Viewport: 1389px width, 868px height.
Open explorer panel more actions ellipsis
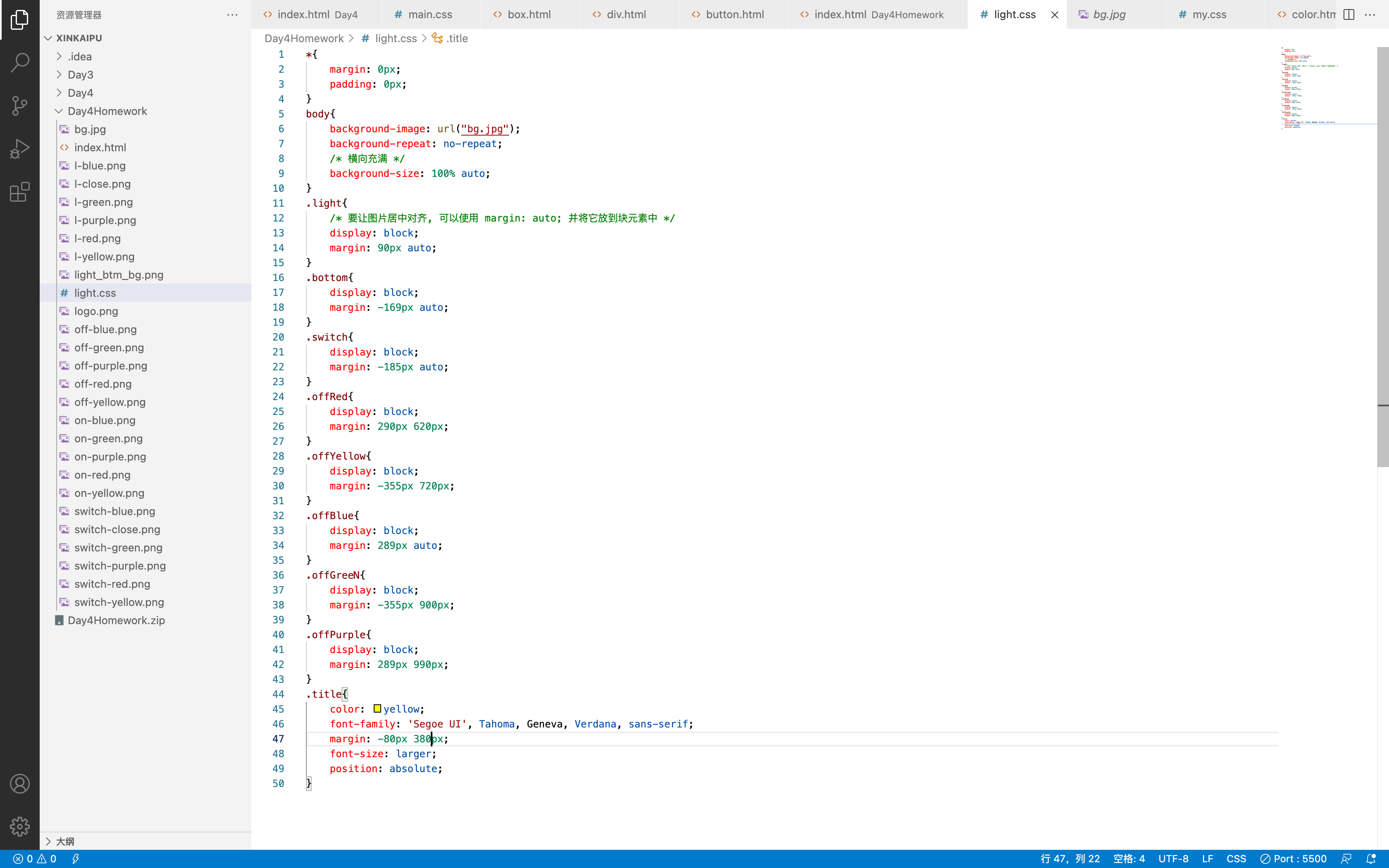coord(232,15)
